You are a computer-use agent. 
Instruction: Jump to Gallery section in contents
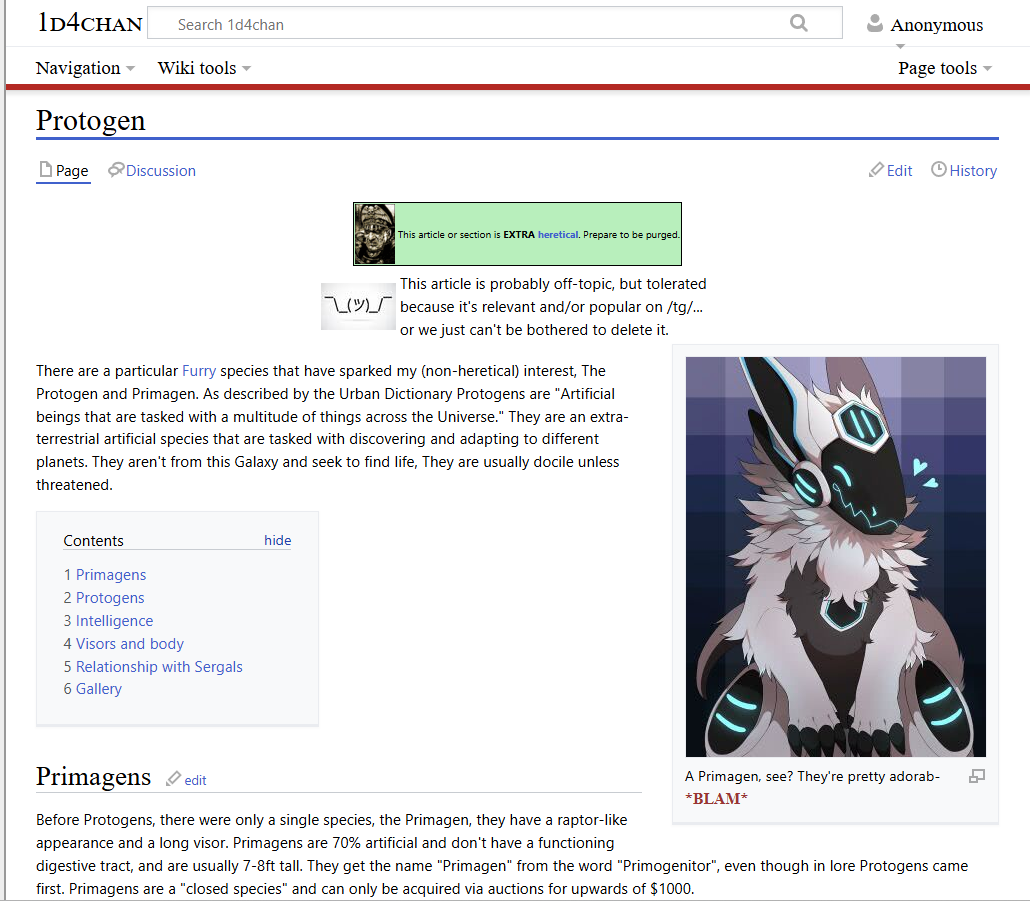(99, 689)
